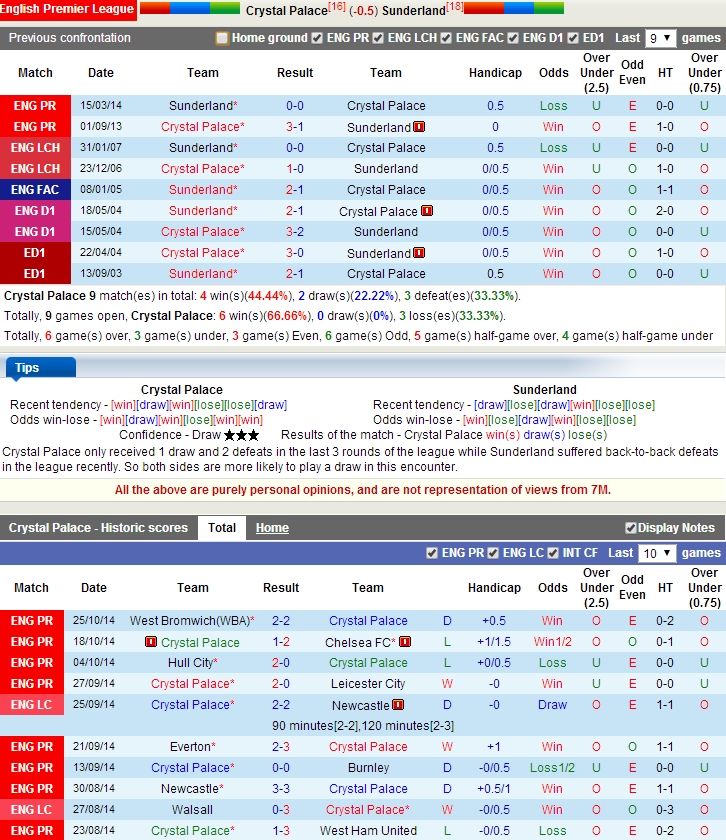Open West Ham United team link
Image resolution: width=726 pixels, height=840 pixels.
[368, 831]
